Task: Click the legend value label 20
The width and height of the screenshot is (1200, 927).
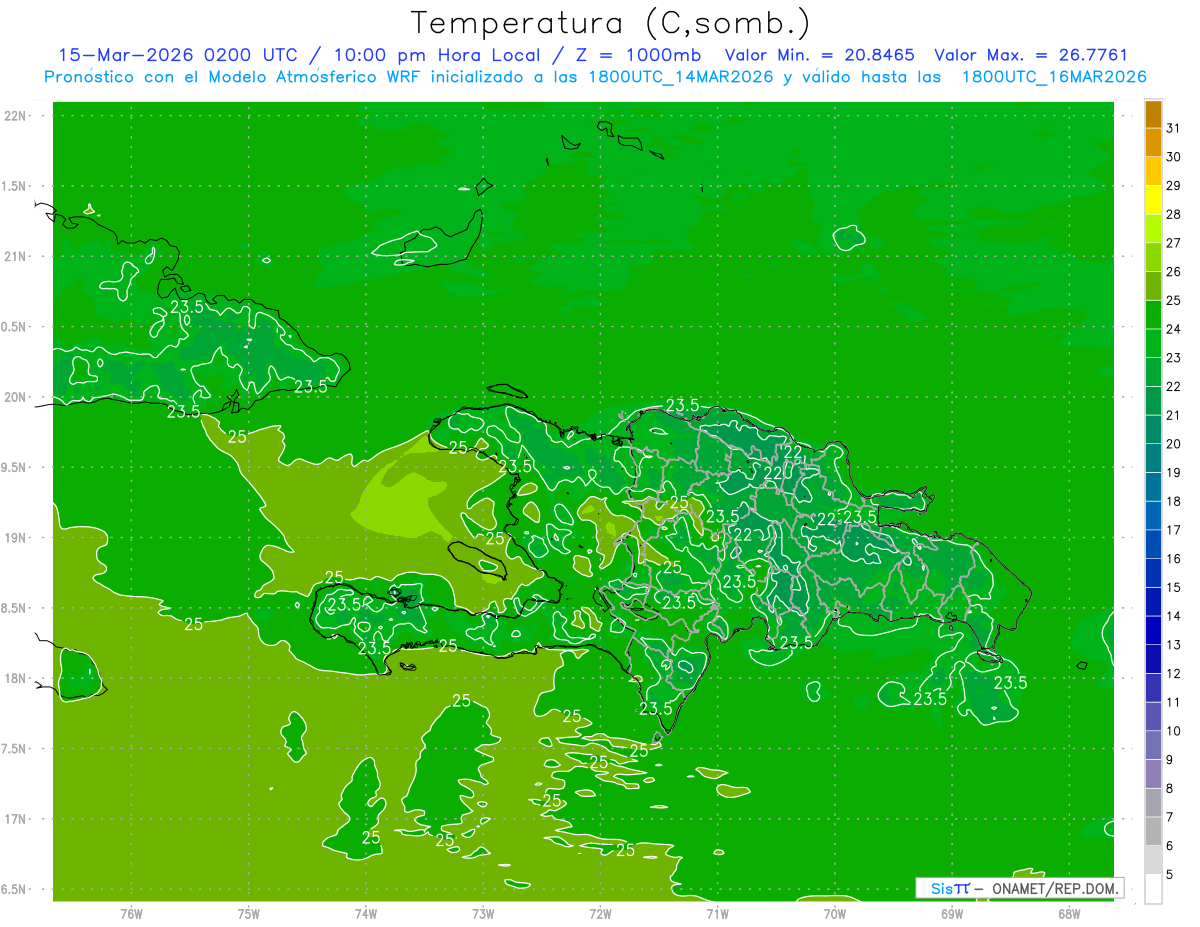Action: [x=1173, y=444]
